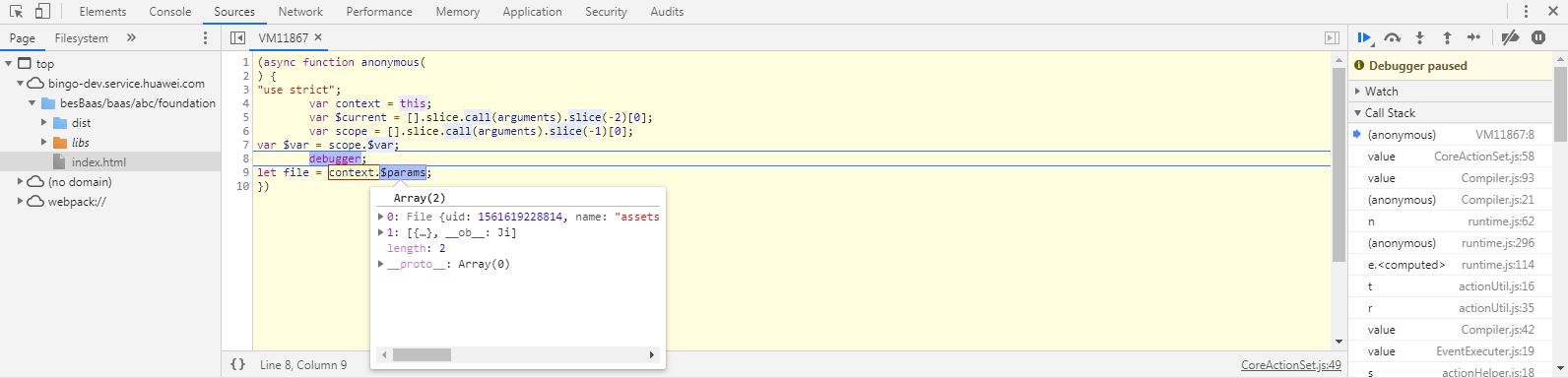Step into next function call
The height and width of the screenshot is (378, 1568).
1419,37
